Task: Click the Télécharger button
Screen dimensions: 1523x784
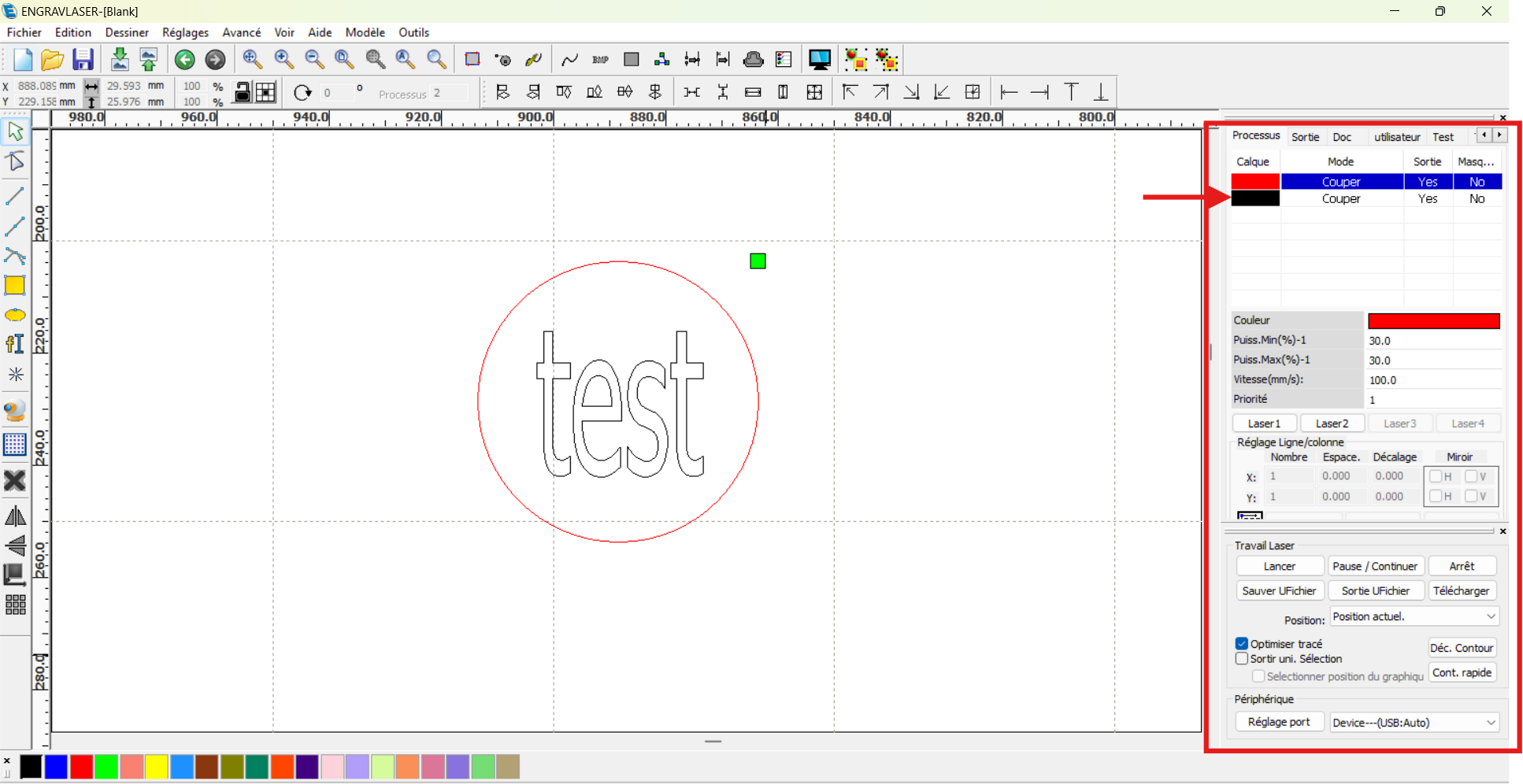Action: point(1462,590)
